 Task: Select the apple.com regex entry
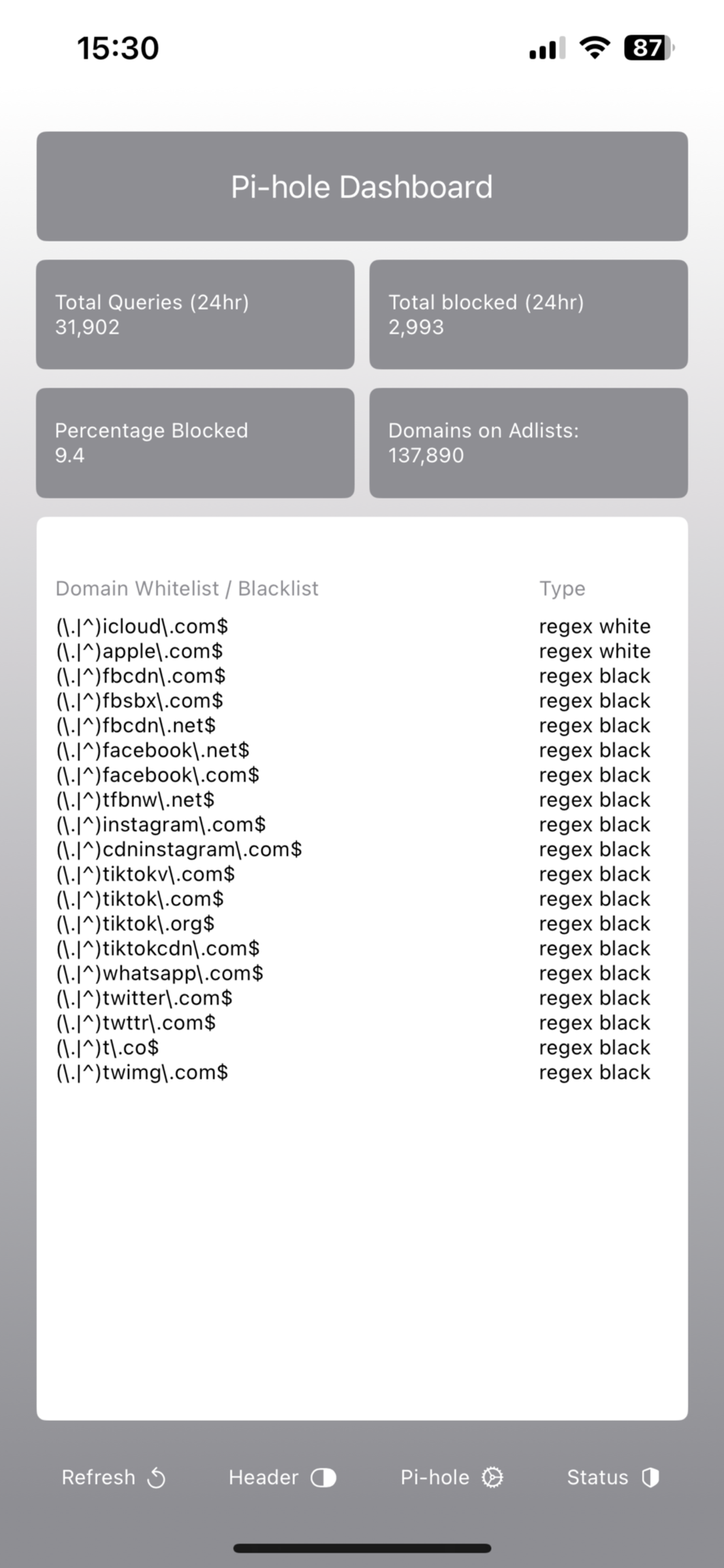pos(139,652)
